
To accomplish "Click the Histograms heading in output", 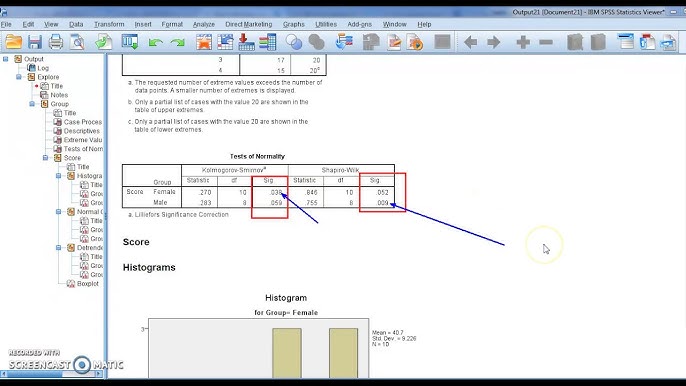I will 149,267.
